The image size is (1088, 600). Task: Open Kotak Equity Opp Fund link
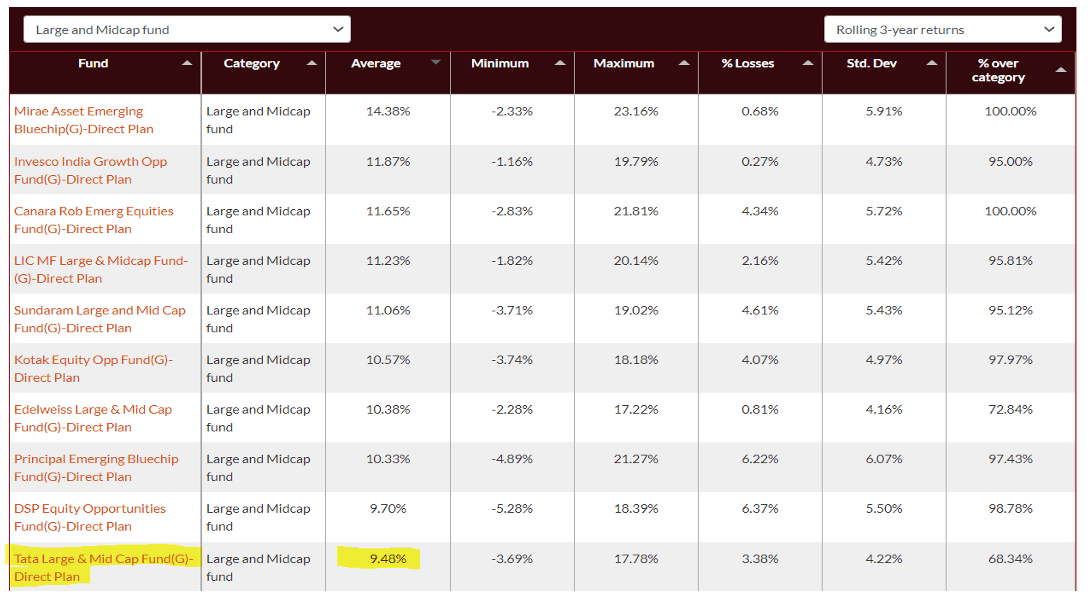click(x=93, y=368)
